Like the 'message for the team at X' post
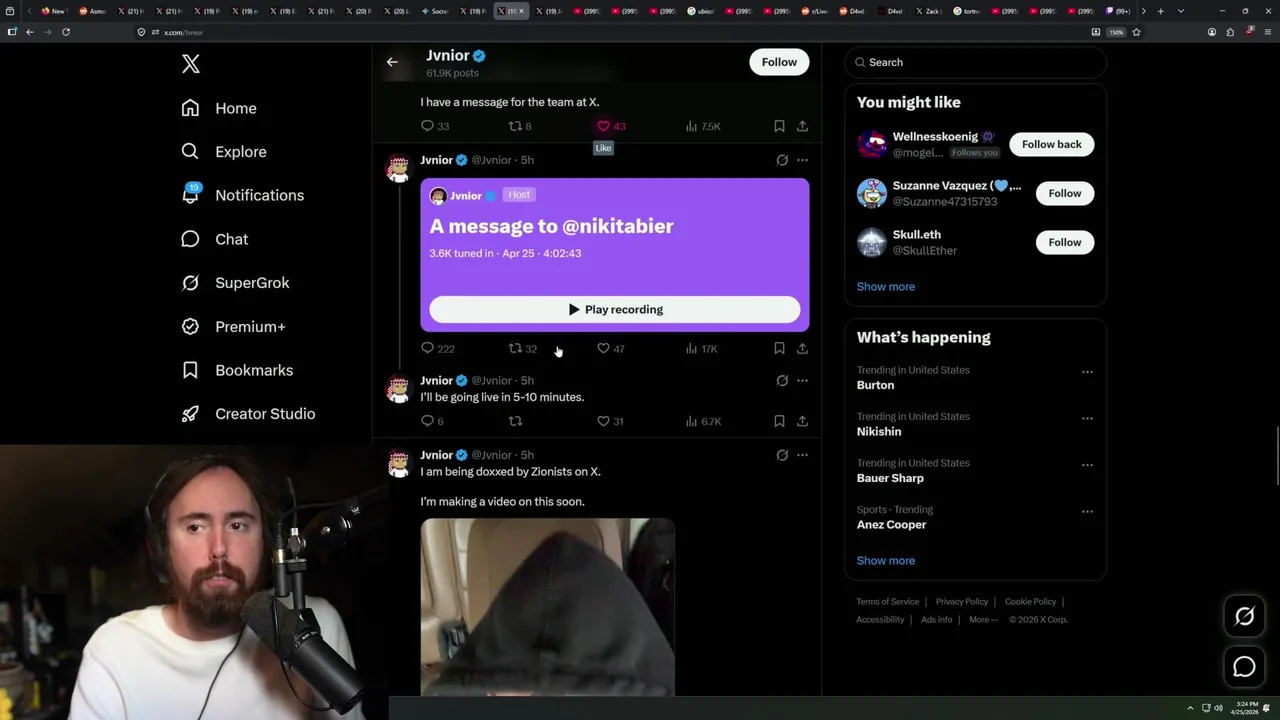 pyautogui.click(x=603, y=126)
